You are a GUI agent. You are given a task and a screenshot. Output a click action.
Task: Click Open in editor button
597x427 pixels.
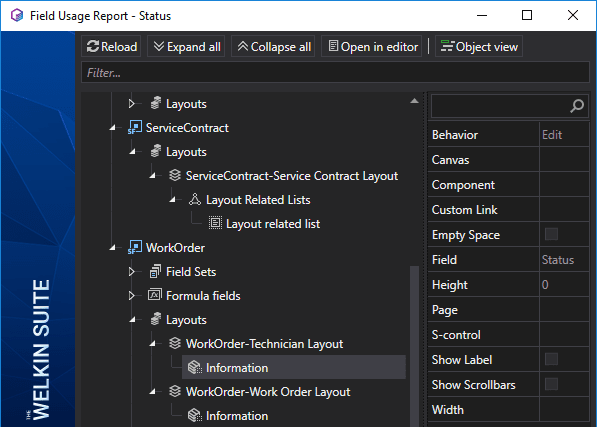[x=372, y=46]
